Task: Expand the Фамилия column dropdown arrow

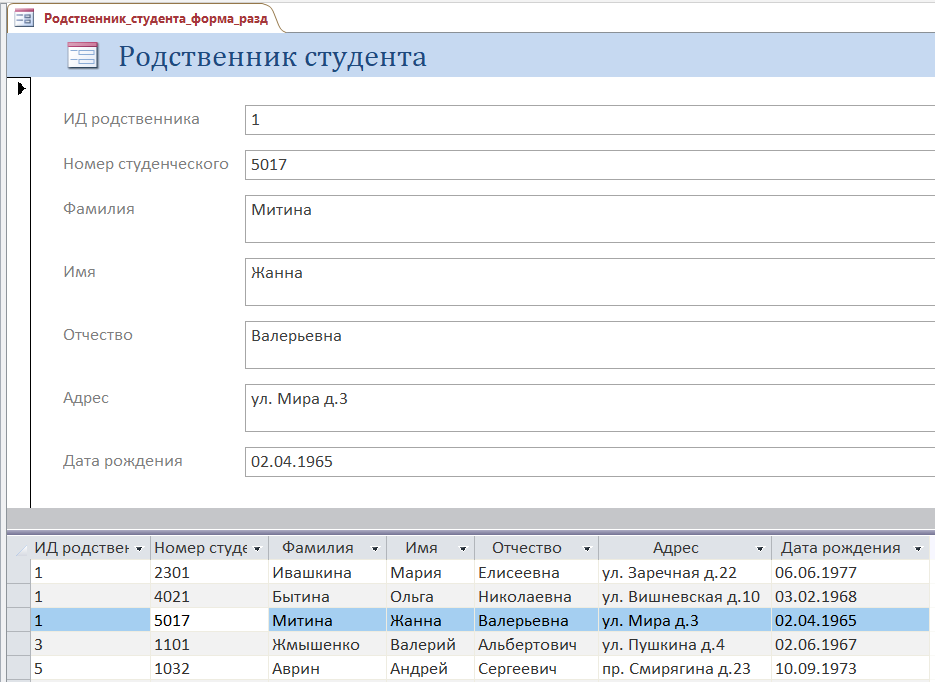Action: coord(375,548)
